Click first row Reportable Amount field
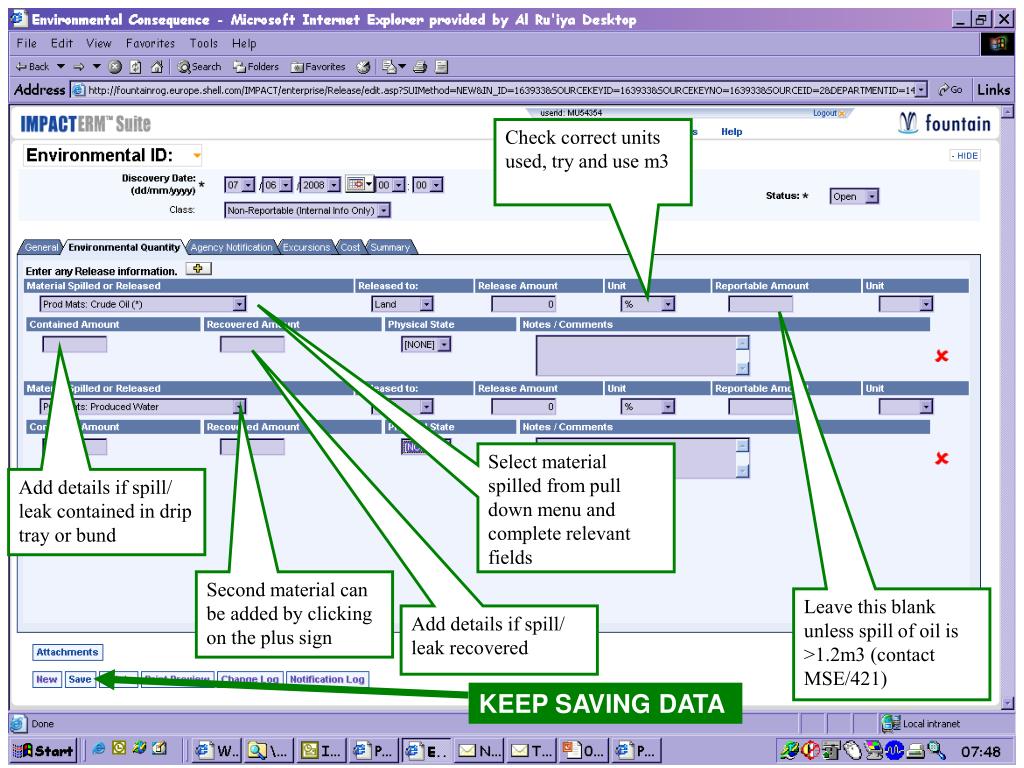Screen dimensions: 1024x768 (x=761, y=304)
